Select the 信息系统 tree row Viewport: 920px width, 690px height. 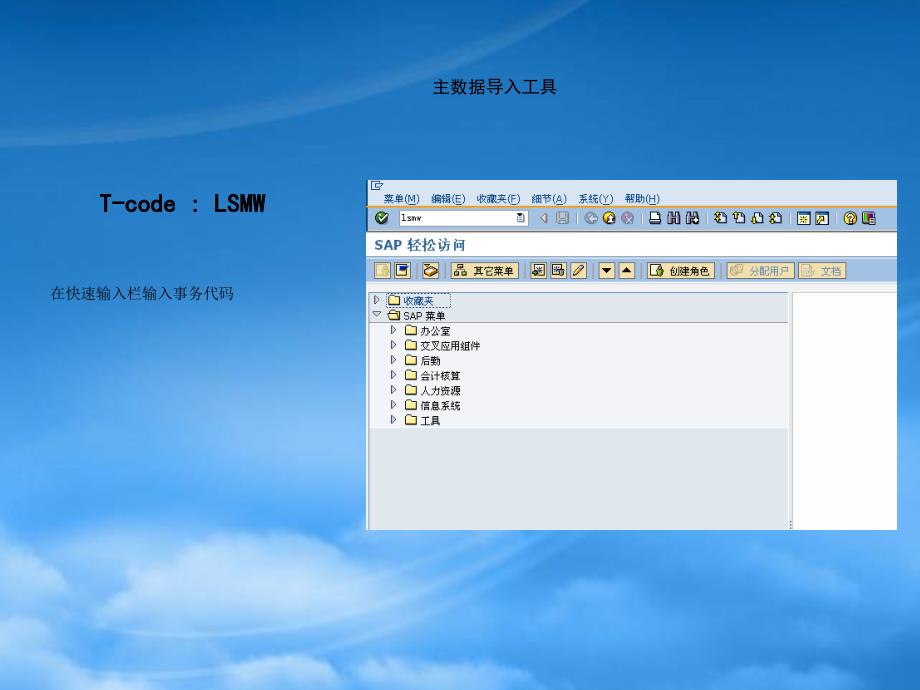point(432,405)
